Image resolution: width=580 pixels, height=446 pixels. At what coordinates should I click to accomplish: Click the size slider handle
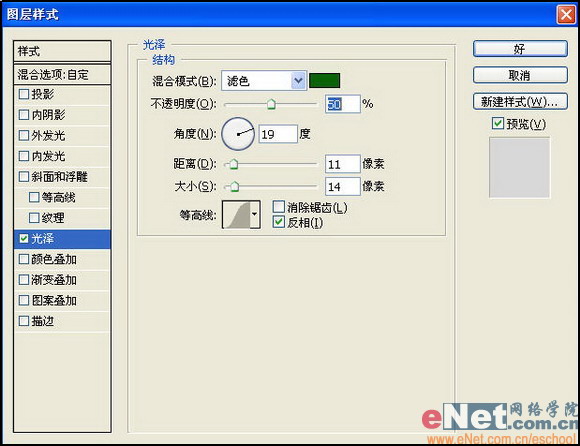click(235, 187)
